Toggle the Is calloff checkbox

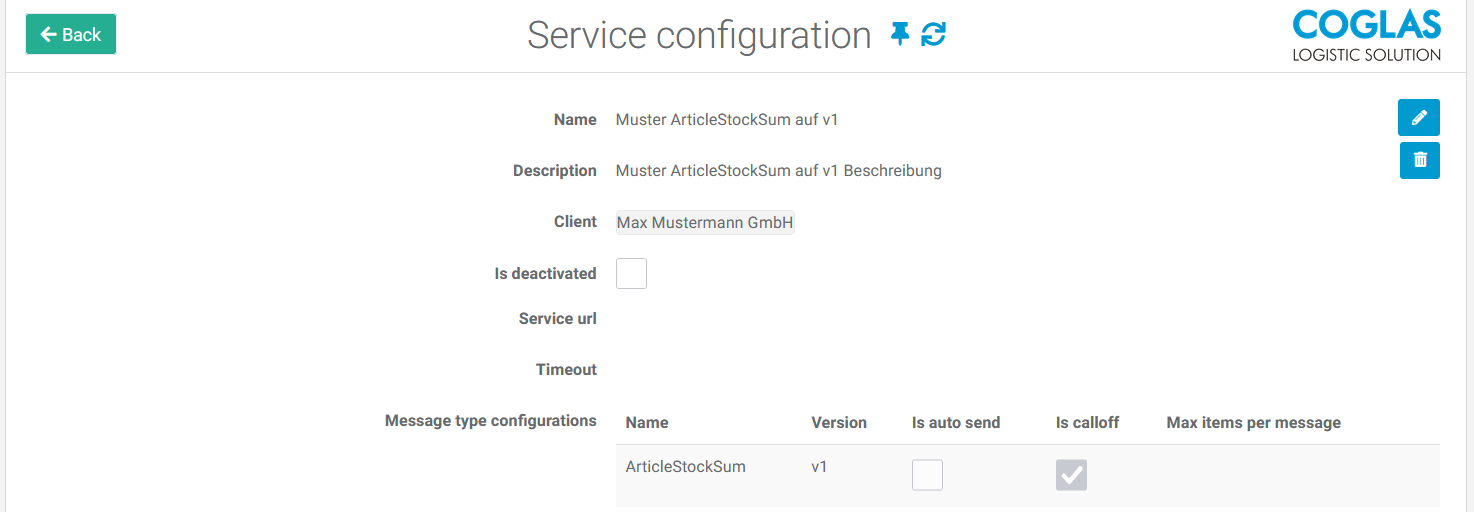(x=1071, y=475)
